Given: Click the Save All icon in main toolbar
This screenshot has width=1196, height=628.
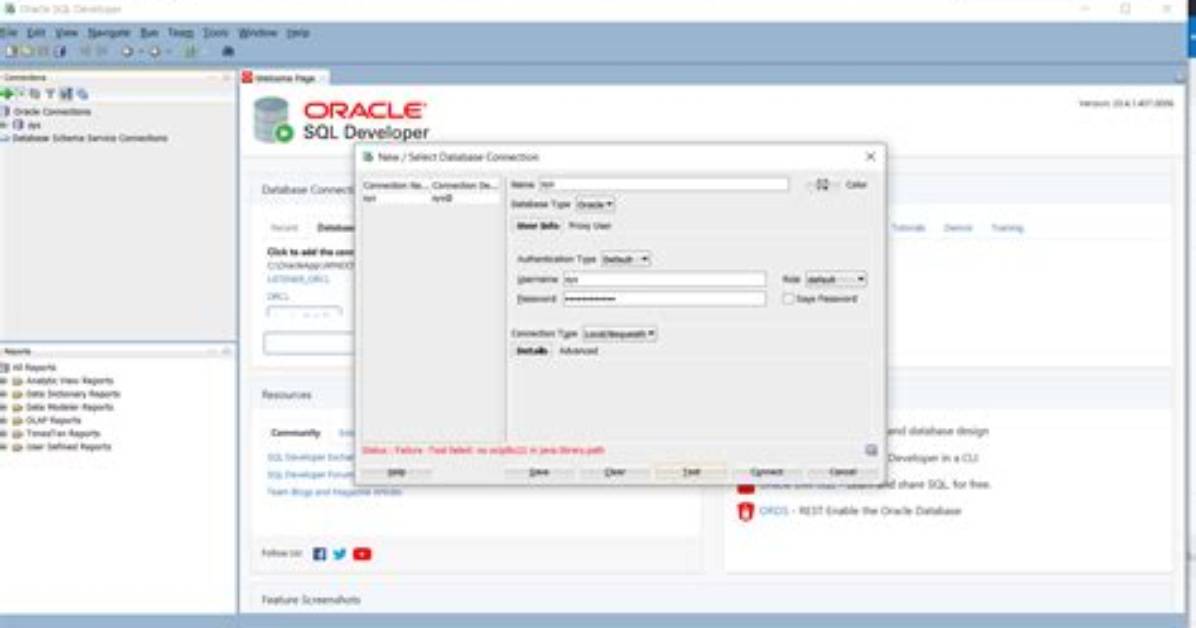Looking at the screenshot, I should [x=60, y=51].
